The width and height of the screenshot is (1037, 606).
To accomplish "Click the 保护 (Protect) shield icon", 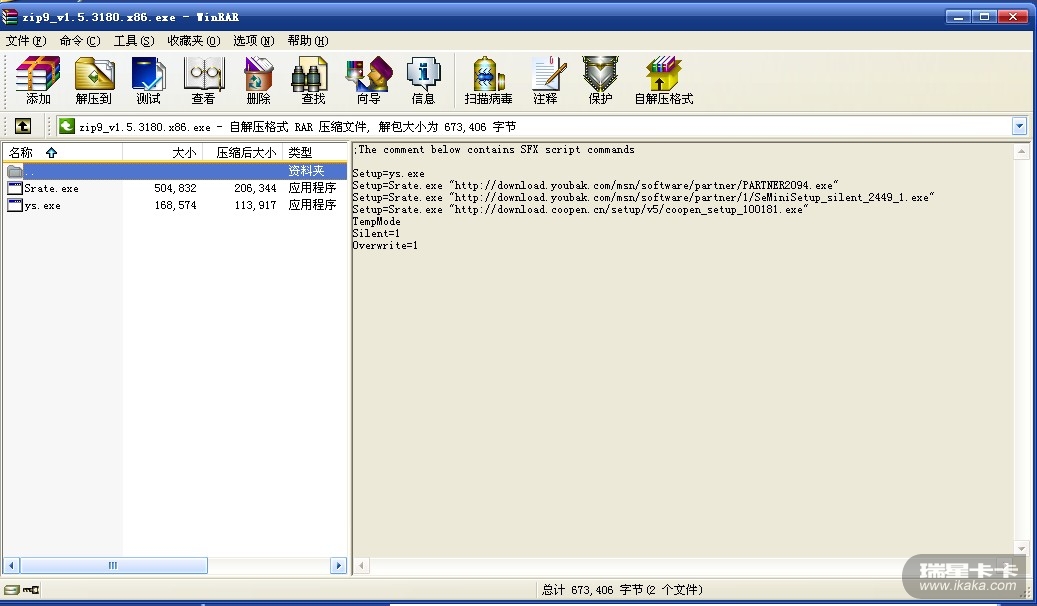I will (600, 80).
